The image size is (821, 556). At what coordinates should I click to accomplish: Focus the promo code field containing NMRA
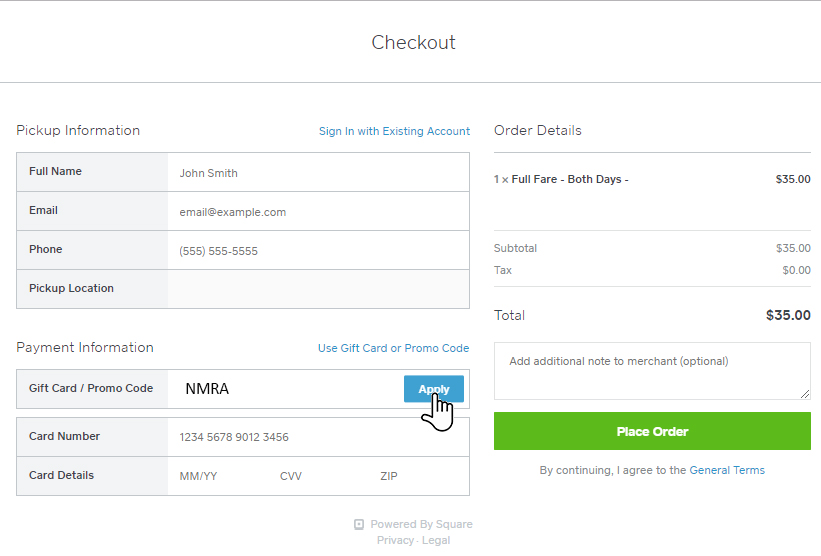(290, 389)
